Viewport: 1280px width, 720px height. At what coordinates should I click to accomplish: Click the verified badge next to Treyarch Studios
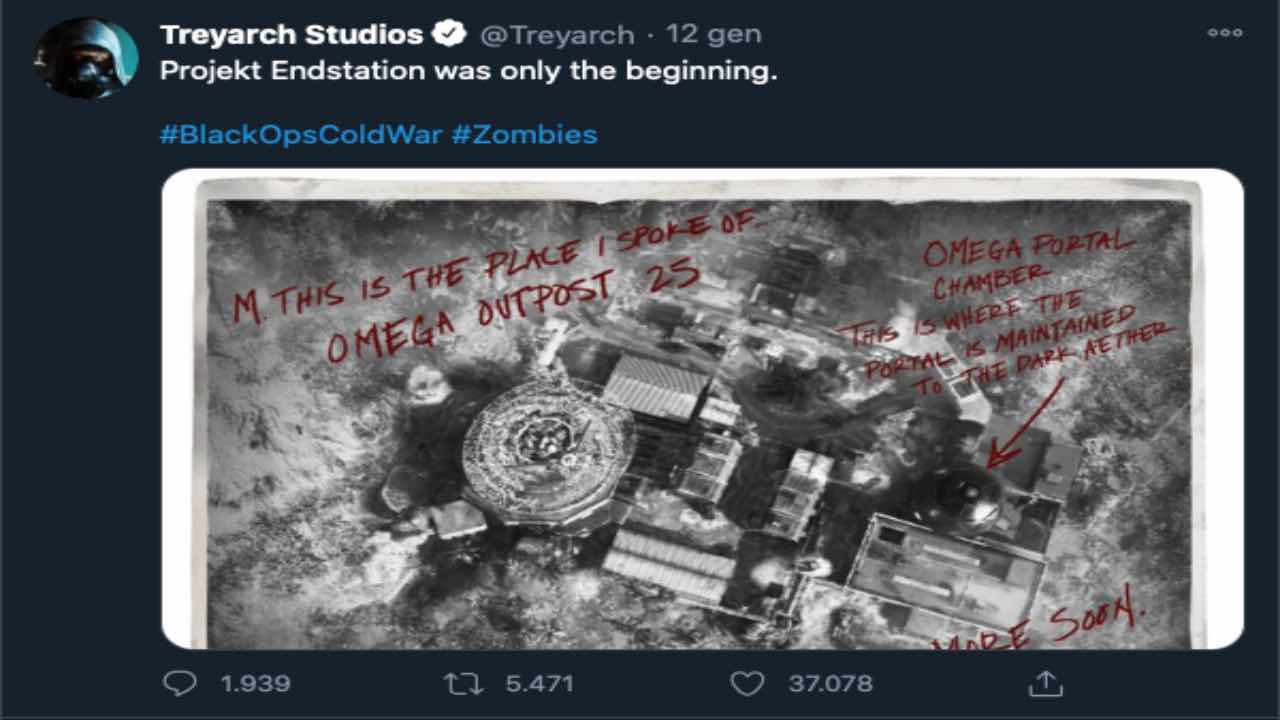click(x=449, y=34)
